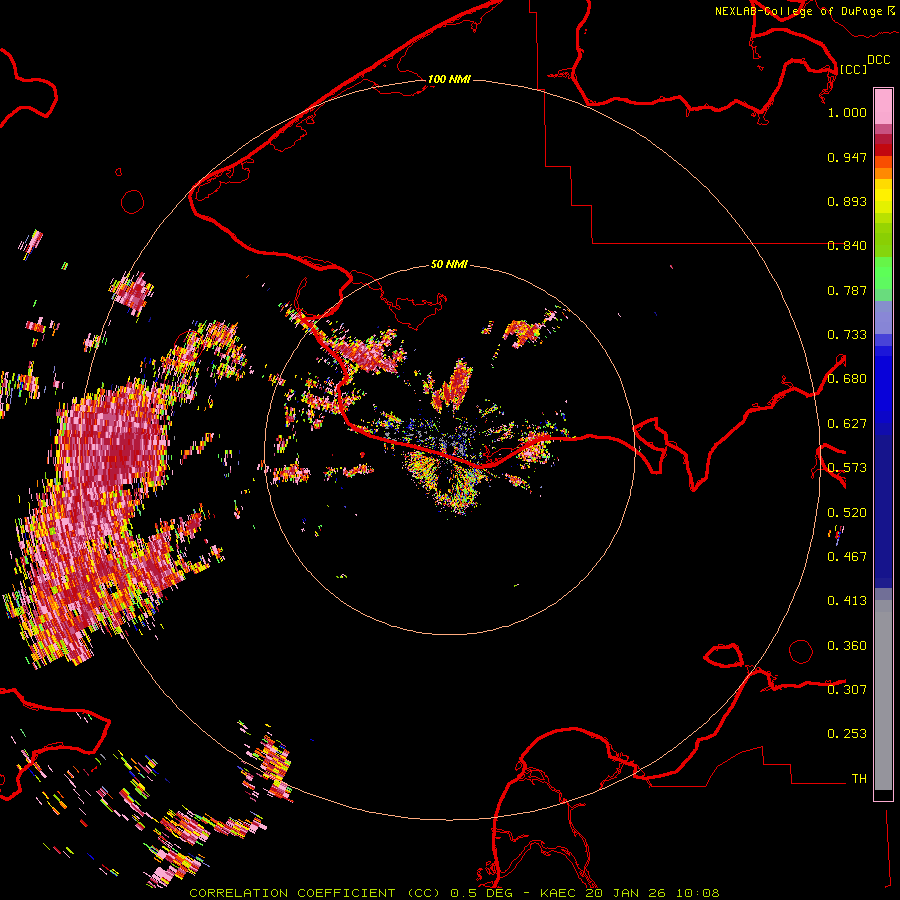This screenshot has width=900, height=900.
Task: Click the DCC label above the color bar
Action: [x=878, y=60]
